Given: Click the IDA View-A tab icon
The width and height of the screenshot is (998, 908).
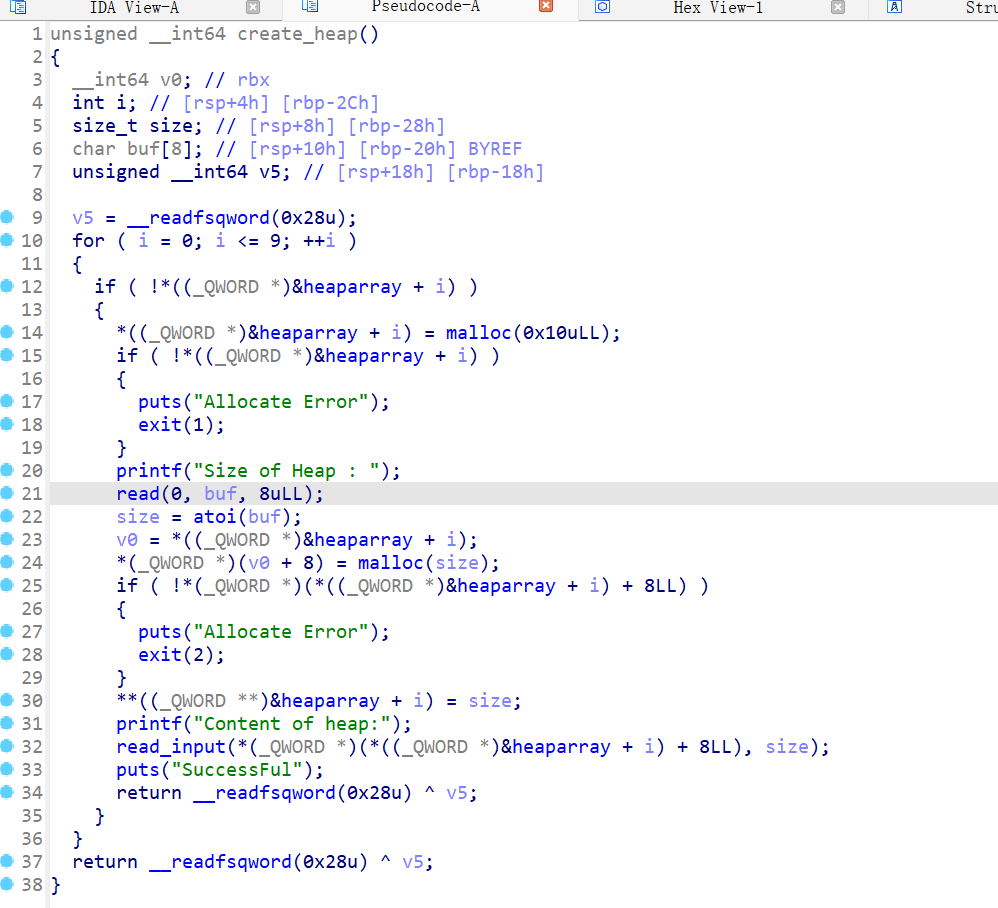Looking at the screenshot, I should click(x=18, y=8).
